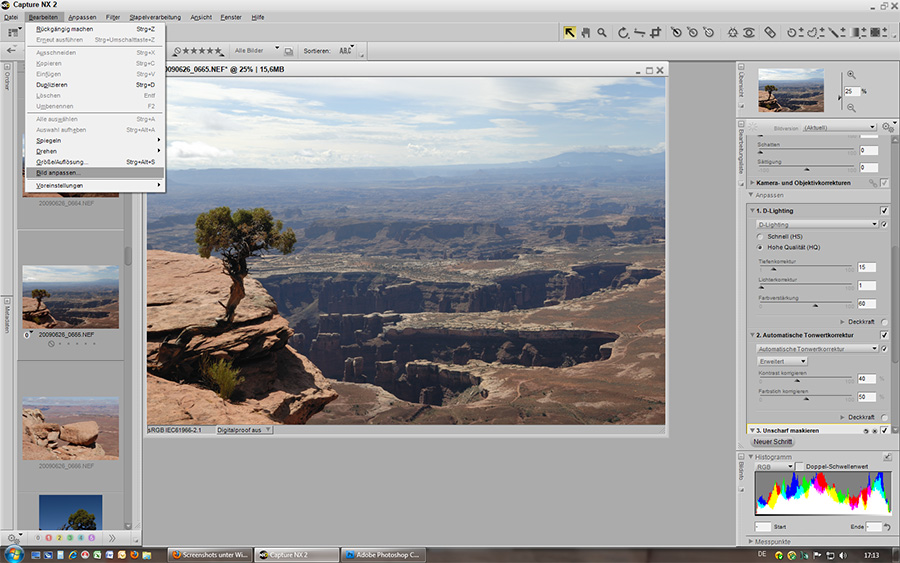The height and width of the screenshot is (563, 900).
Task: Select the direct selection arrow tool
Action: [x=569, y=33]
